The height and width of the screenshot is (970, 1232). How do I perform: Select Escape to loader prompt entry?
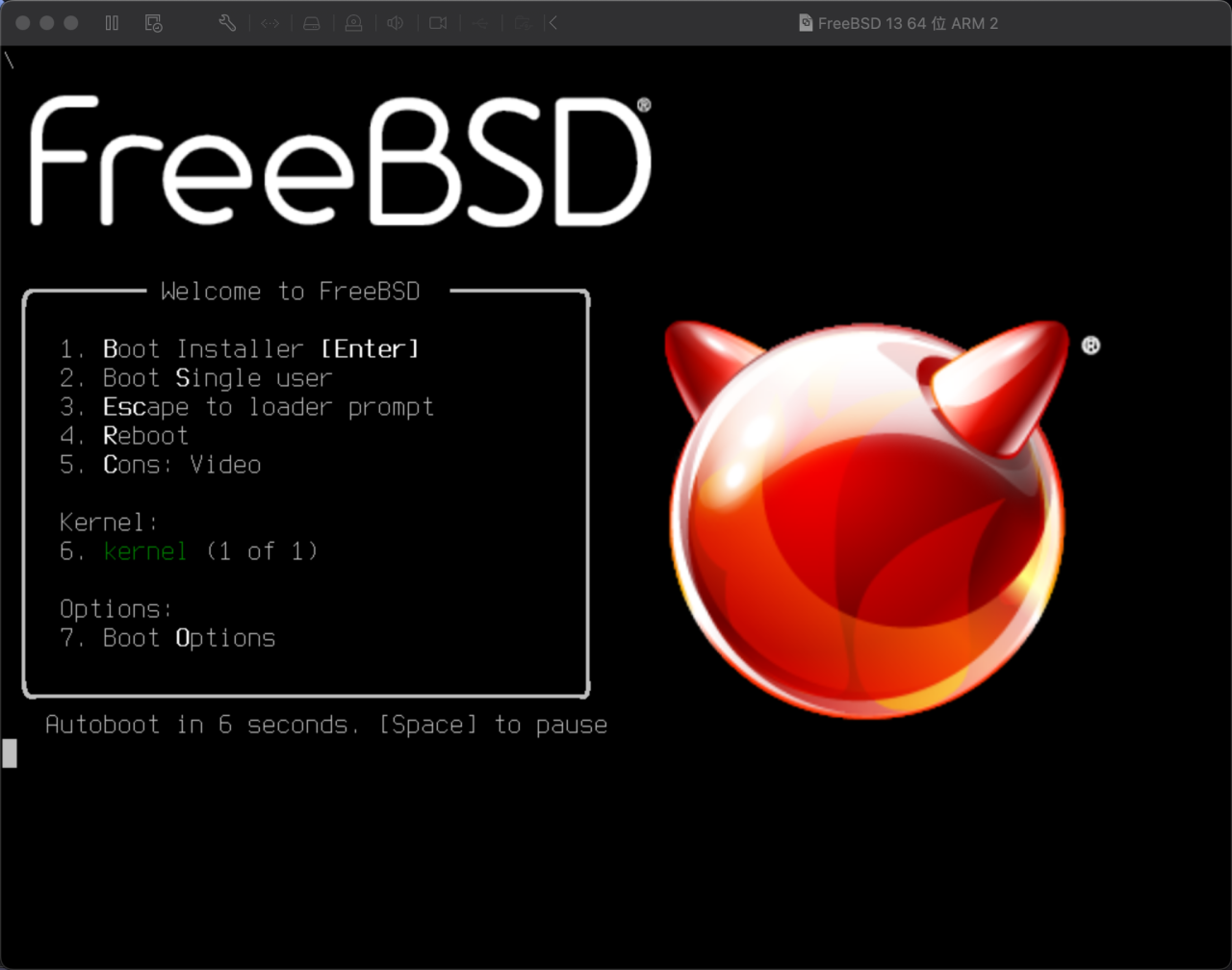[246, 406]
